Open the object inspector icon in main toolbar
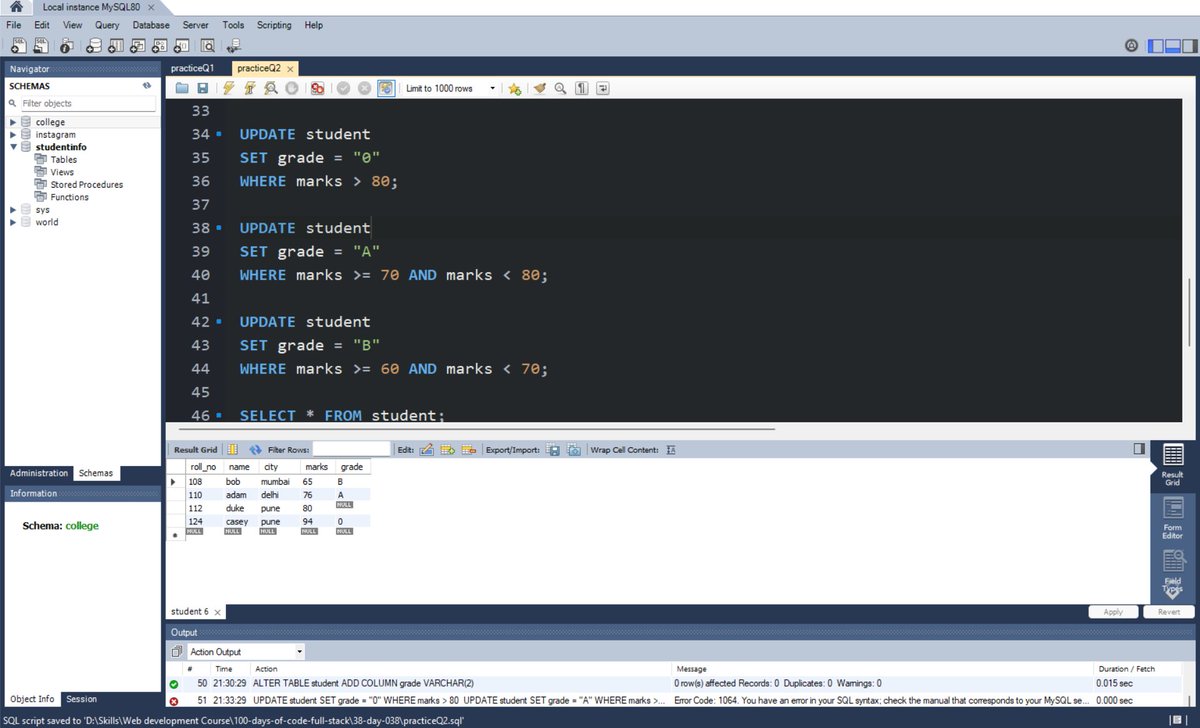Screen dimensions: 1200x728 pos(66,45)
